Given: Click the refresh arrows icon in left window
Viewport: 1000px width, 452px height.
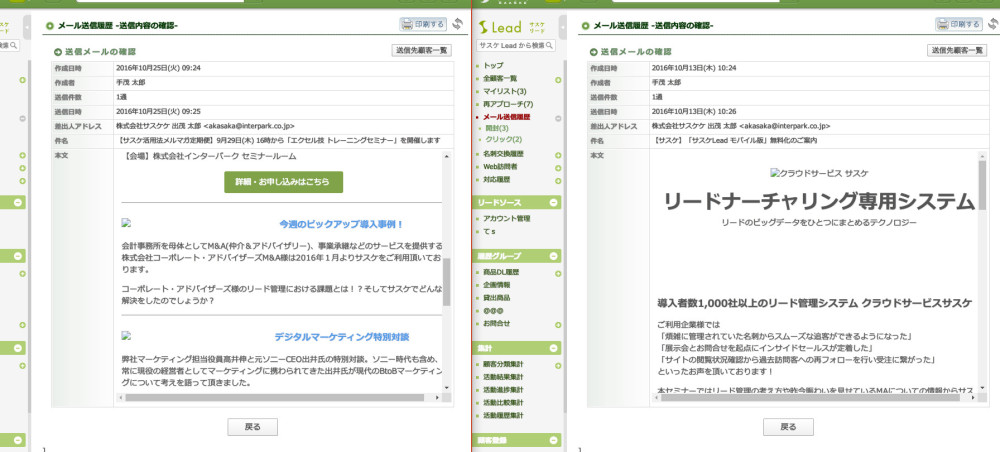Looking at the screenshot, I should coord(458,24).
